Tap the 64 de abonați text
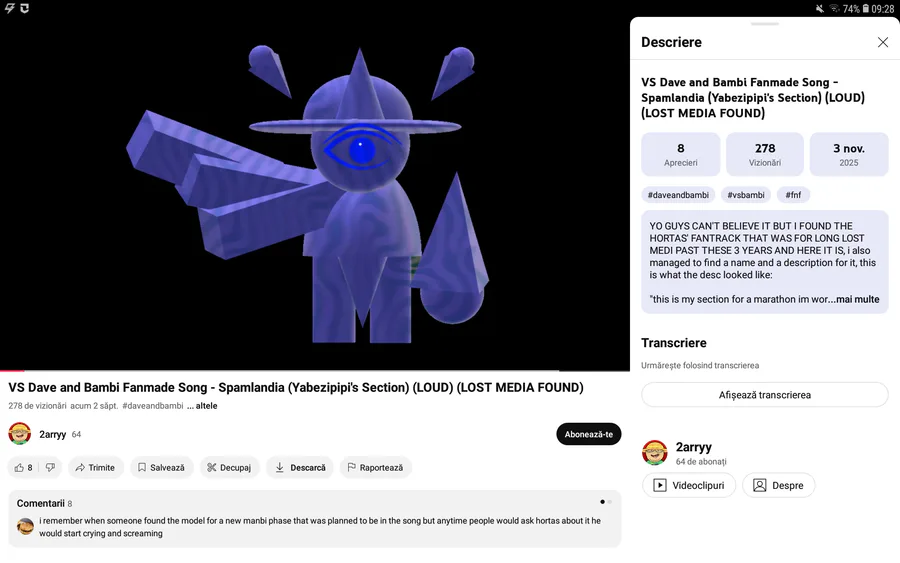 701,461
